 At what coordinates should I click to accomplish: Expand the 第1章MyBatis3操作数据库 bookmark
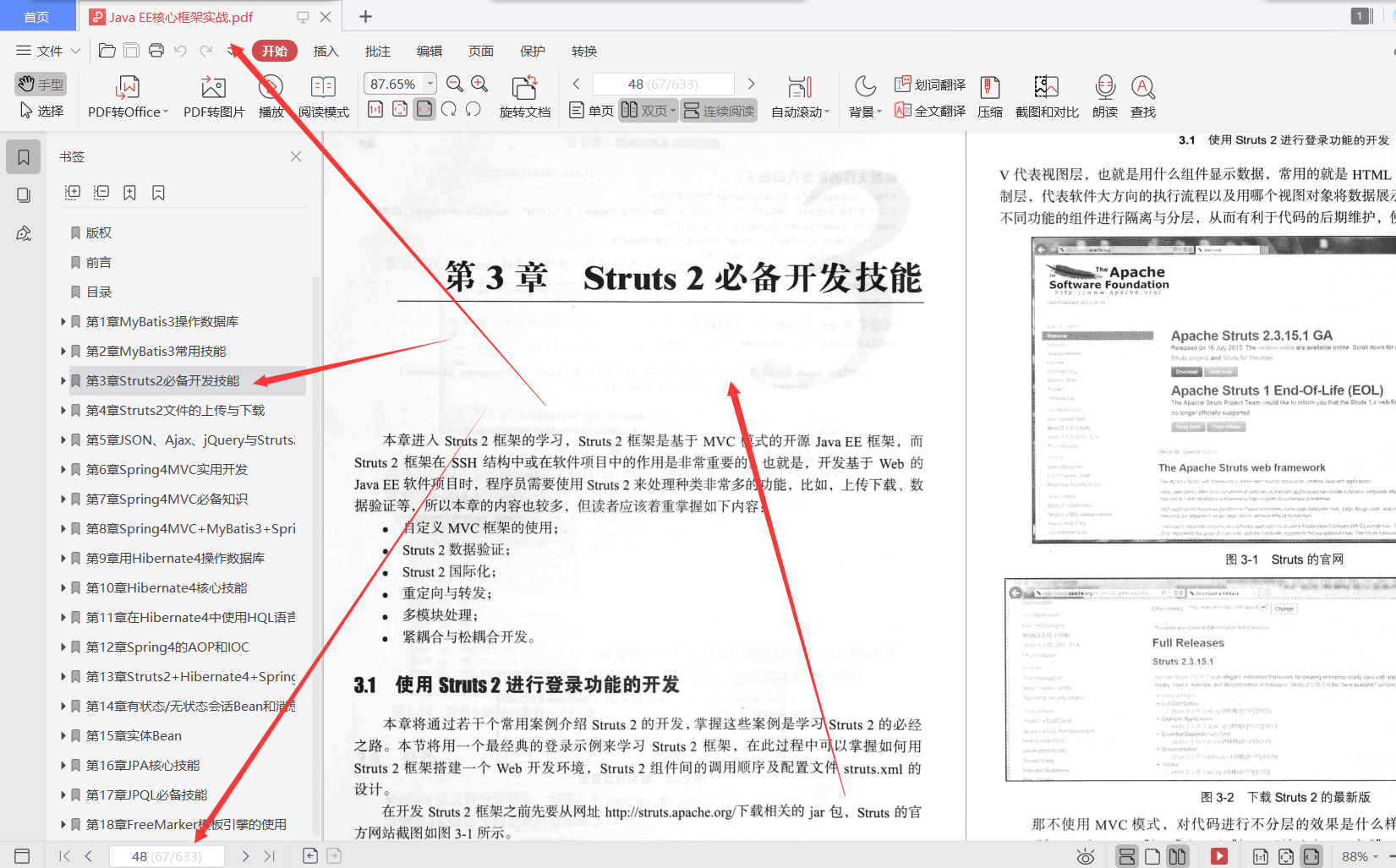pyautogui.click(x=63, y=321)
